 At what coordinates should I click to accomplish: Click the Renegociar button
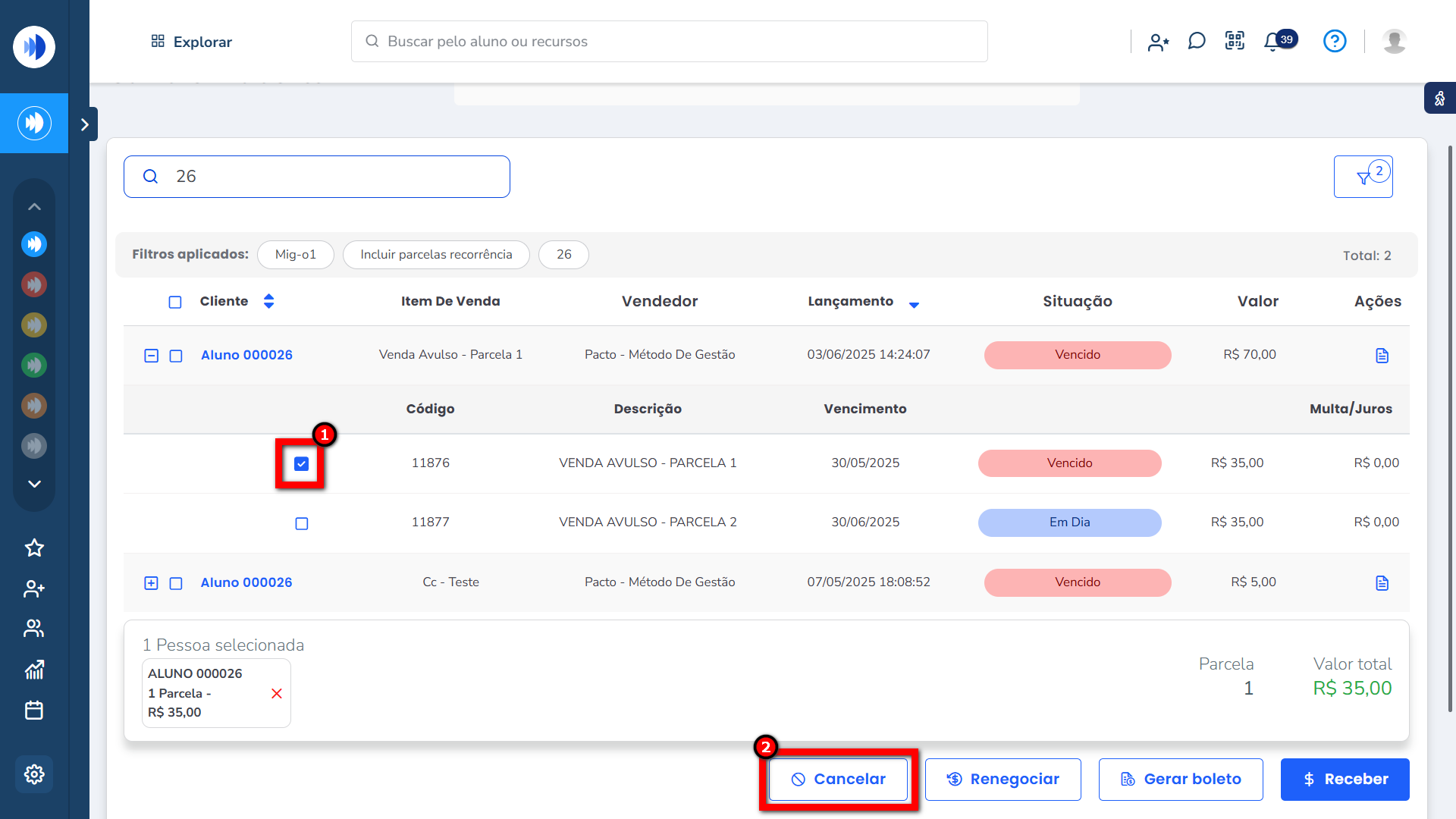click(x=1003, y=780)
